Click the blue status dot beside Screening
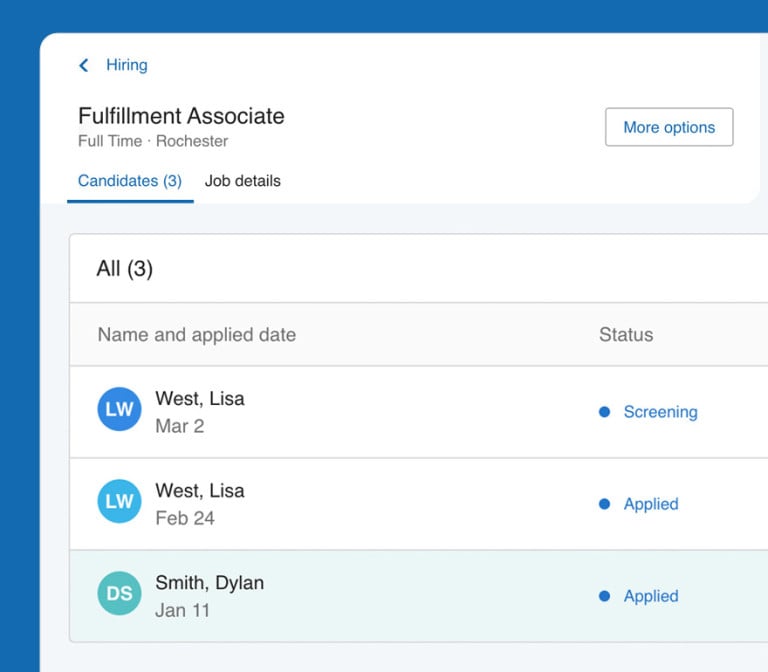 tap(604, 412)
